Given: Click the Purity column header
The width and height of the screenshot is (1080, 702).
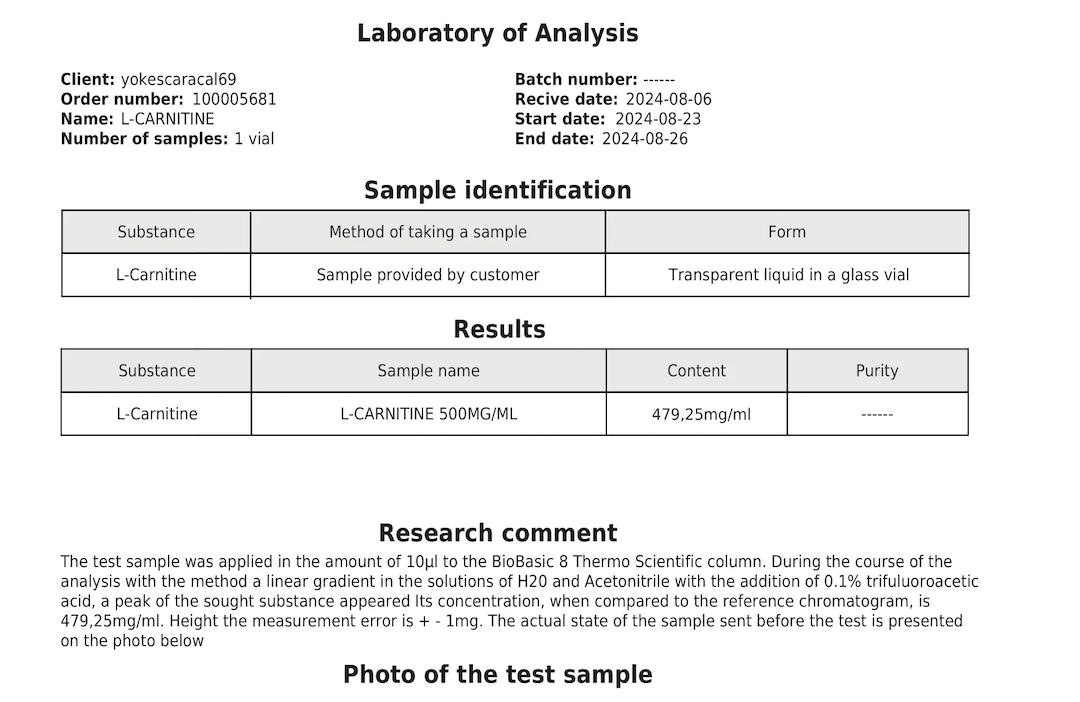Looking at the screenshot, I should [x=877, y=371].
